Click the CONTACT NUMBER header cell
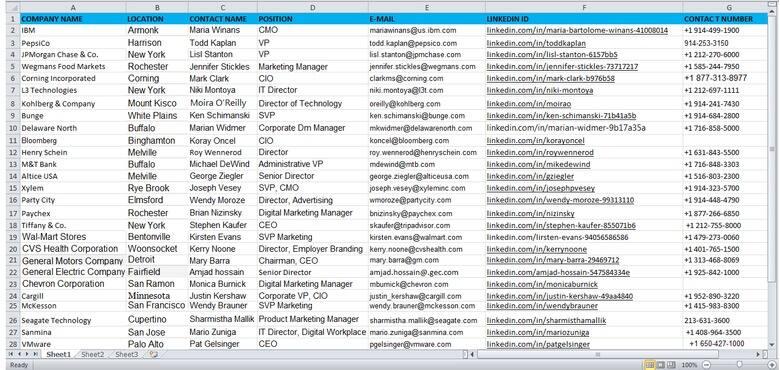The width and height of the screenshot is (780, 370). (725, 19)
